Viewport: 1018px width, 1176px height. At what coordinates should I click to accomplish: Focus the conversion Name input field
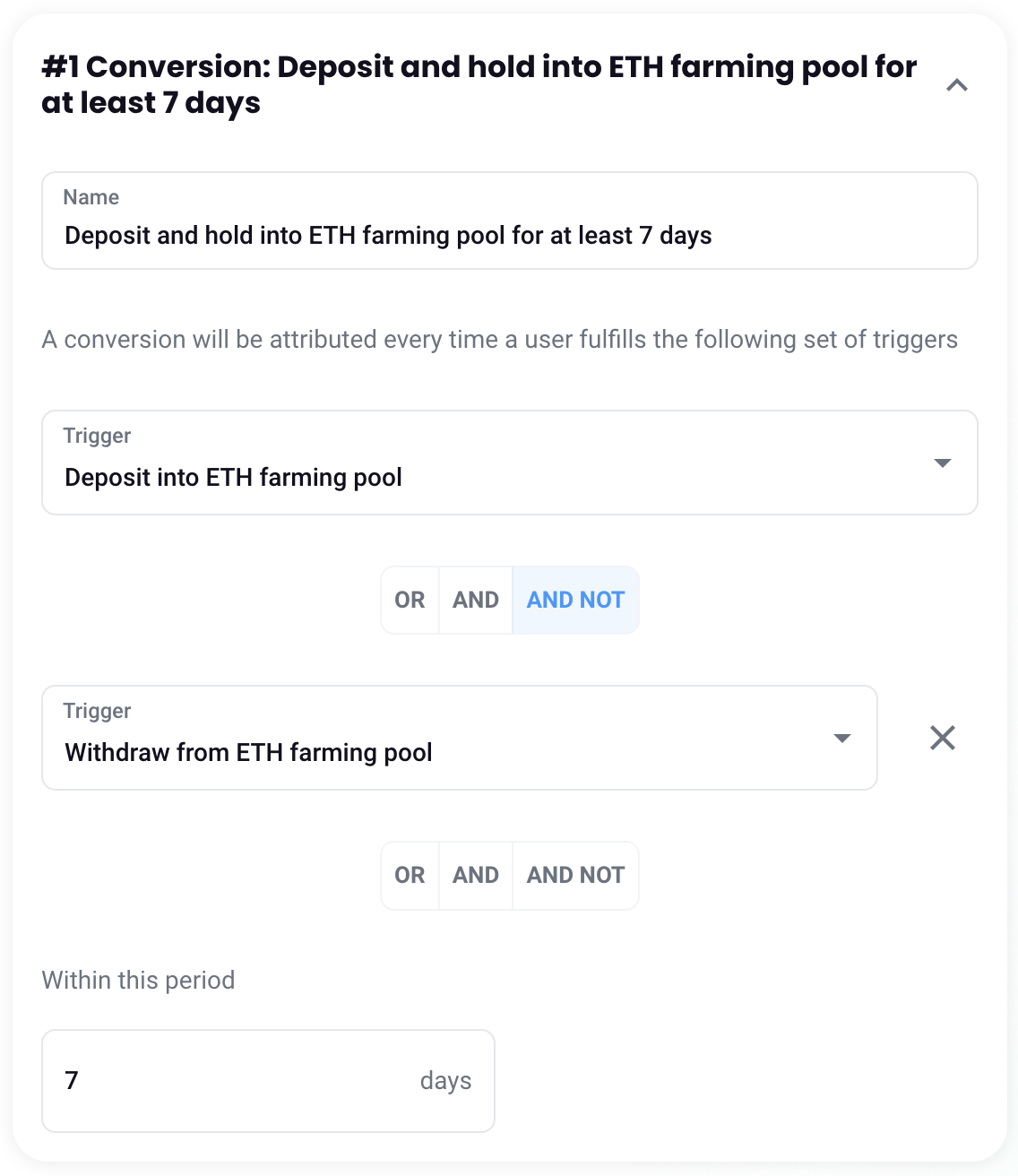click(509, 236)
